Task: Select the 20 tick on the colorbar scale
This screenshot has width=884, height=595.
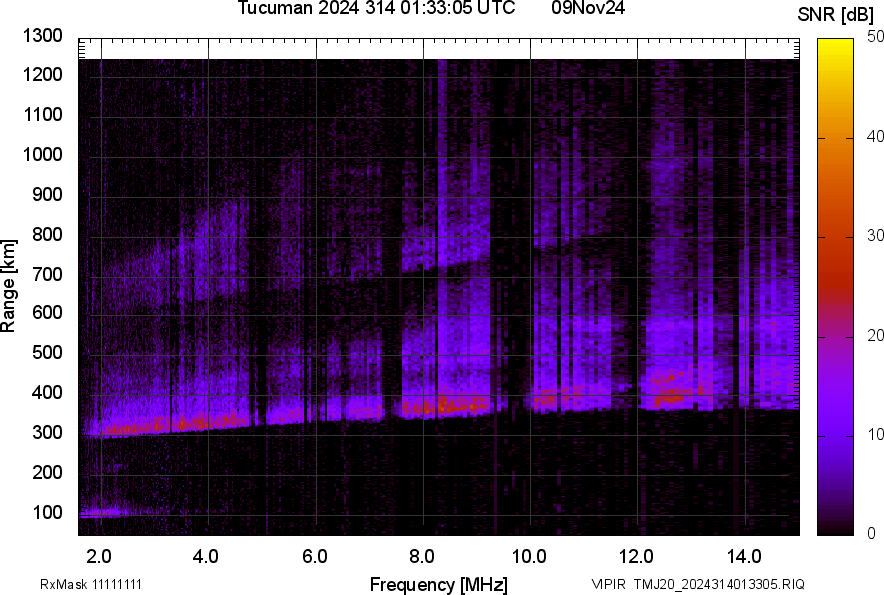Action: (876, 335)
